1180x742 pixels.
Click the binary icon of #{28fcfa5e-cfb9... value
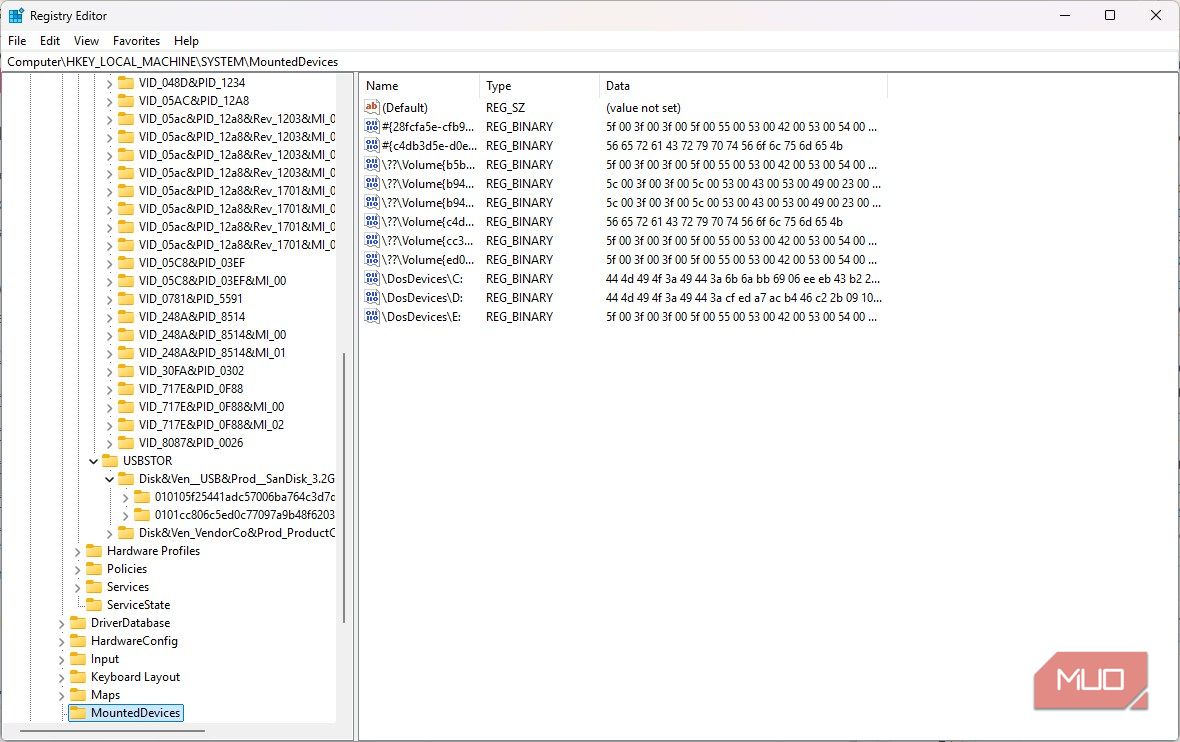tap(372, 126)
